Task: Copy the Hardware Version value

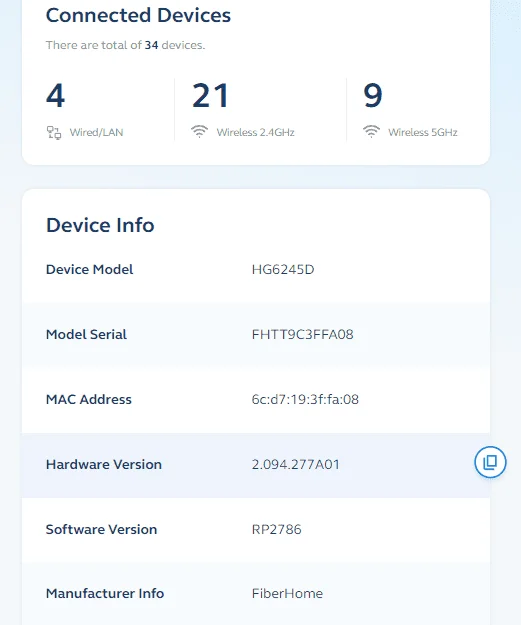Action: click(x=490, y=462)
